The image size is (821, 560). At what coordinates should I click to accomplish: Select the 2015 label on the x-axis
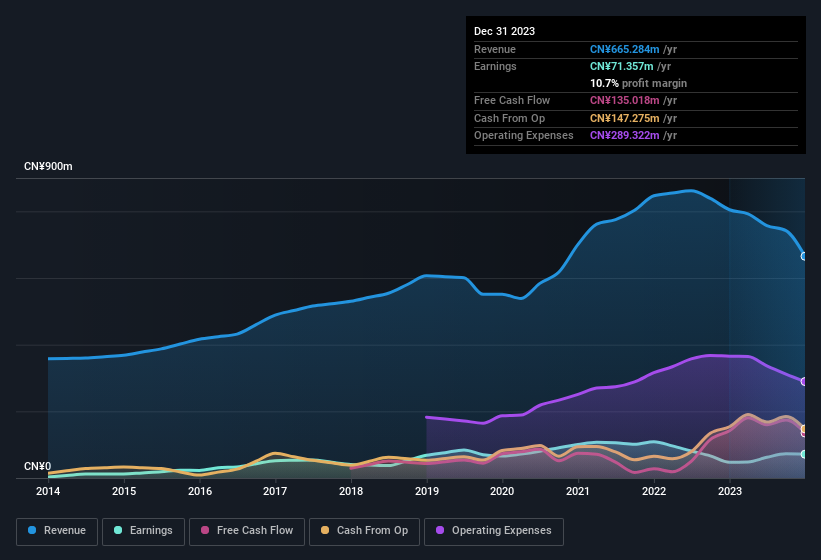point(124,491)
